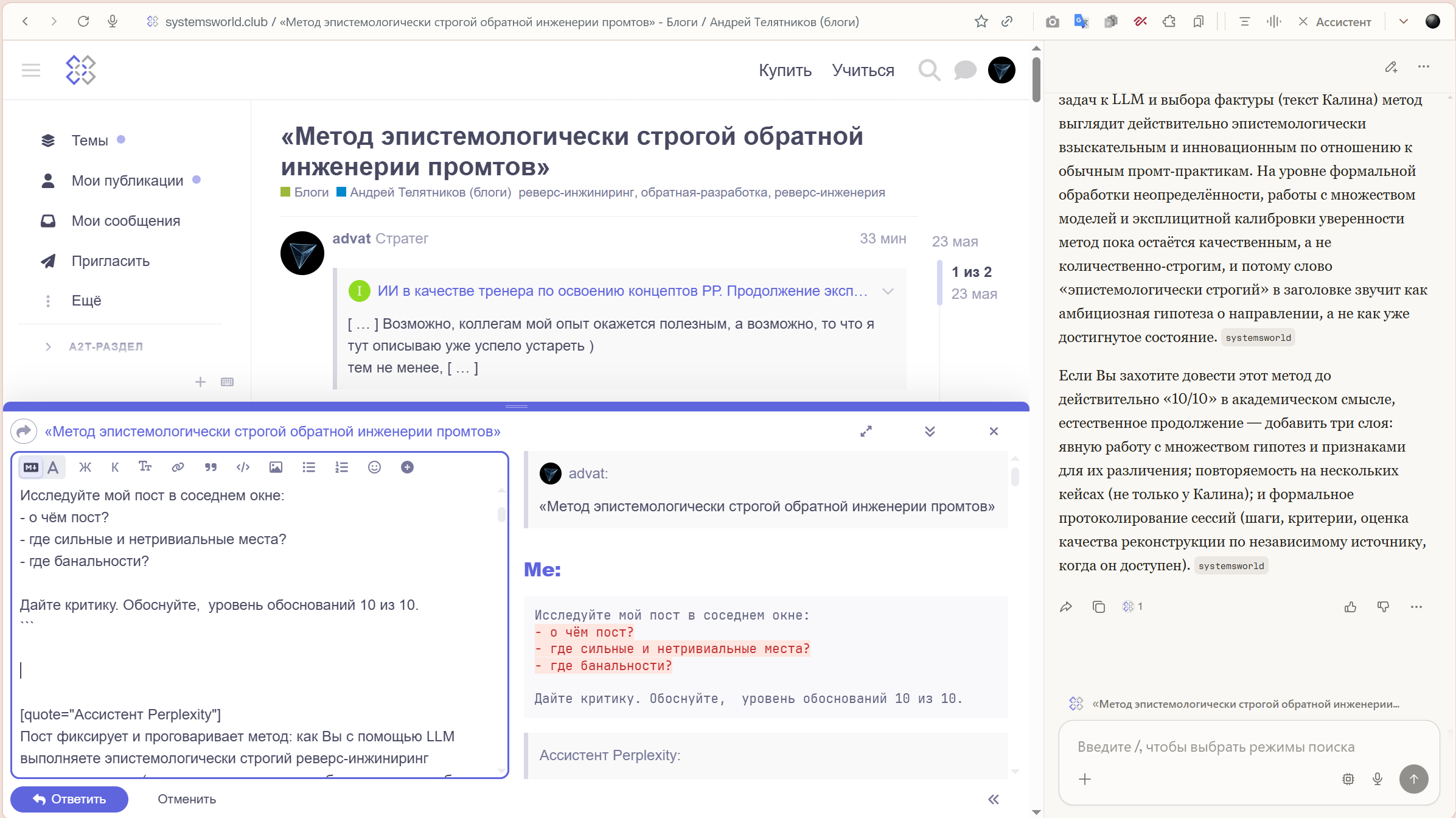Viewport: 1456px width, 818px height.
Task: Open the systemsworld logo home link
Action: tap(81, 70)
